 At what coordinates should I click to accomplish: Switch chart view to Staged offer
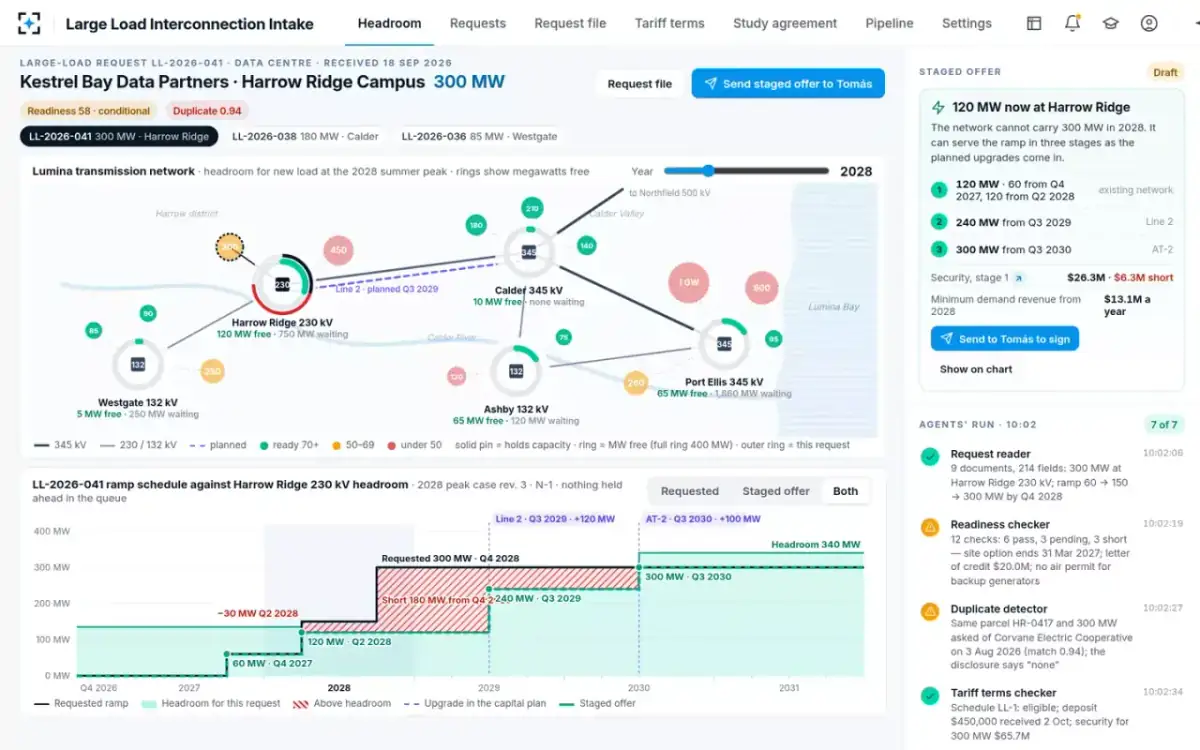coord(776,491)
